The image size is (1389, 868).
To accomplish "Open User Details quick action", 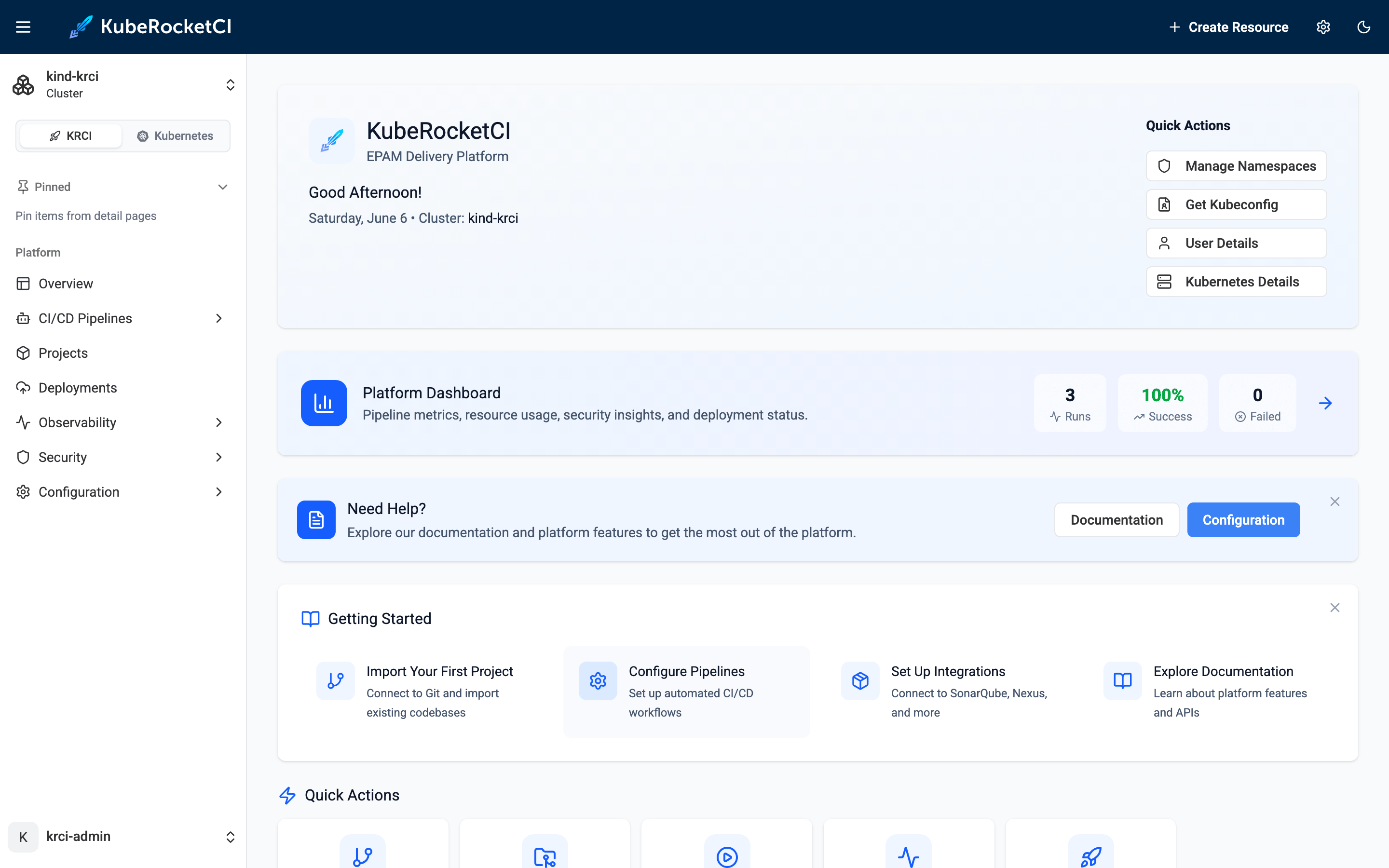I will point(1236,243).
